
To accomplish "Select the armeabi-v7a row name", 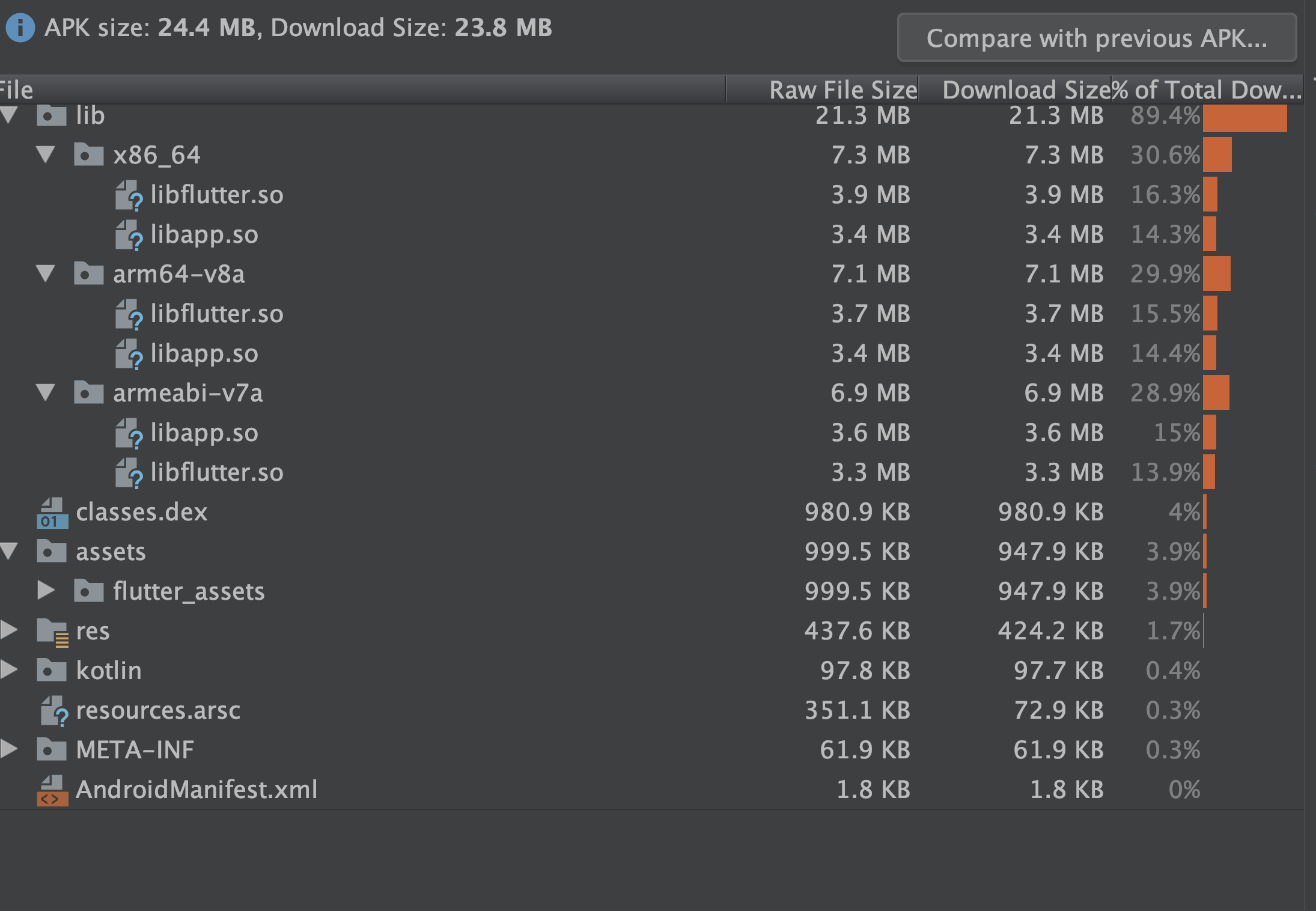I will click(188, 393).
